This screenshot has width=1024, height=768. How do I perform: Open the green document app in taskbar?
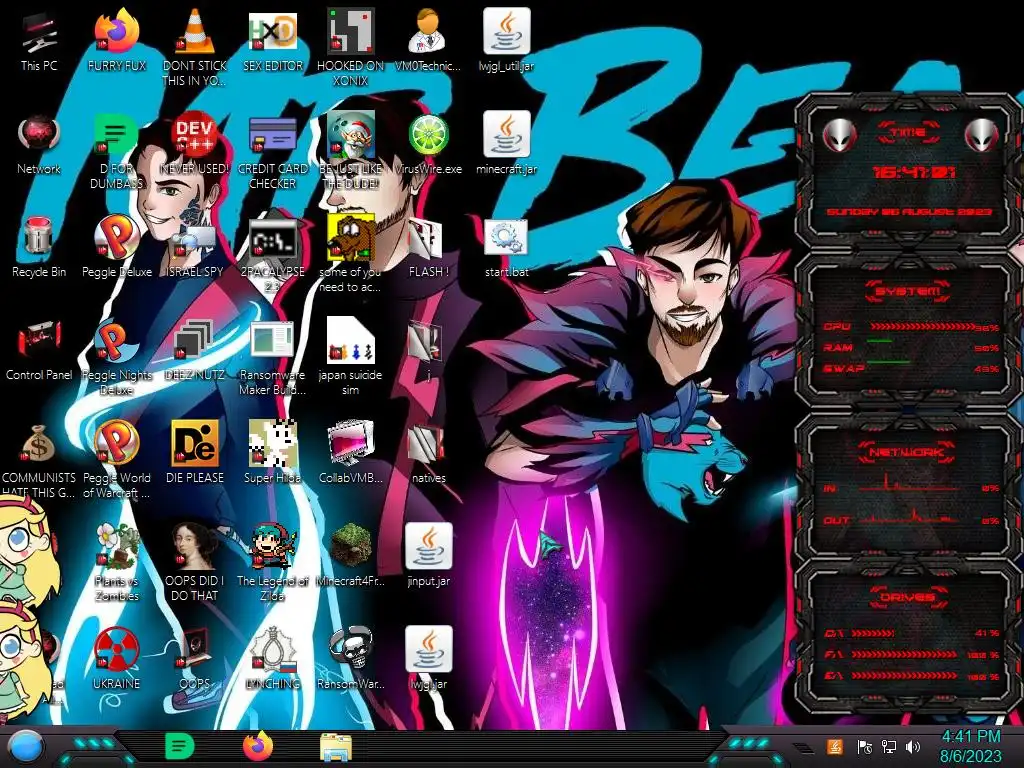coord(179,746)
